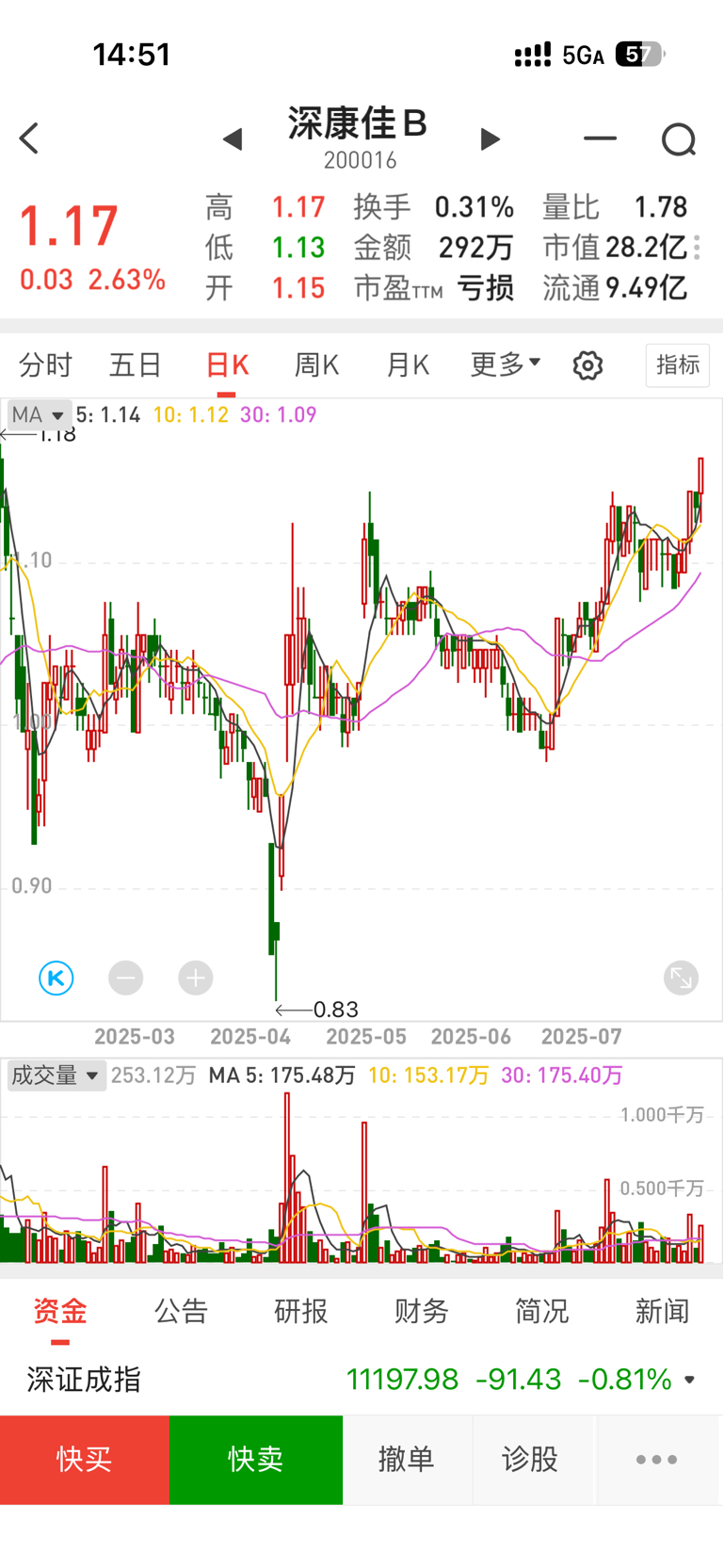Tap the 深证成指 index name
The image size is (724, 1568).
click(x=84, y=1380)
